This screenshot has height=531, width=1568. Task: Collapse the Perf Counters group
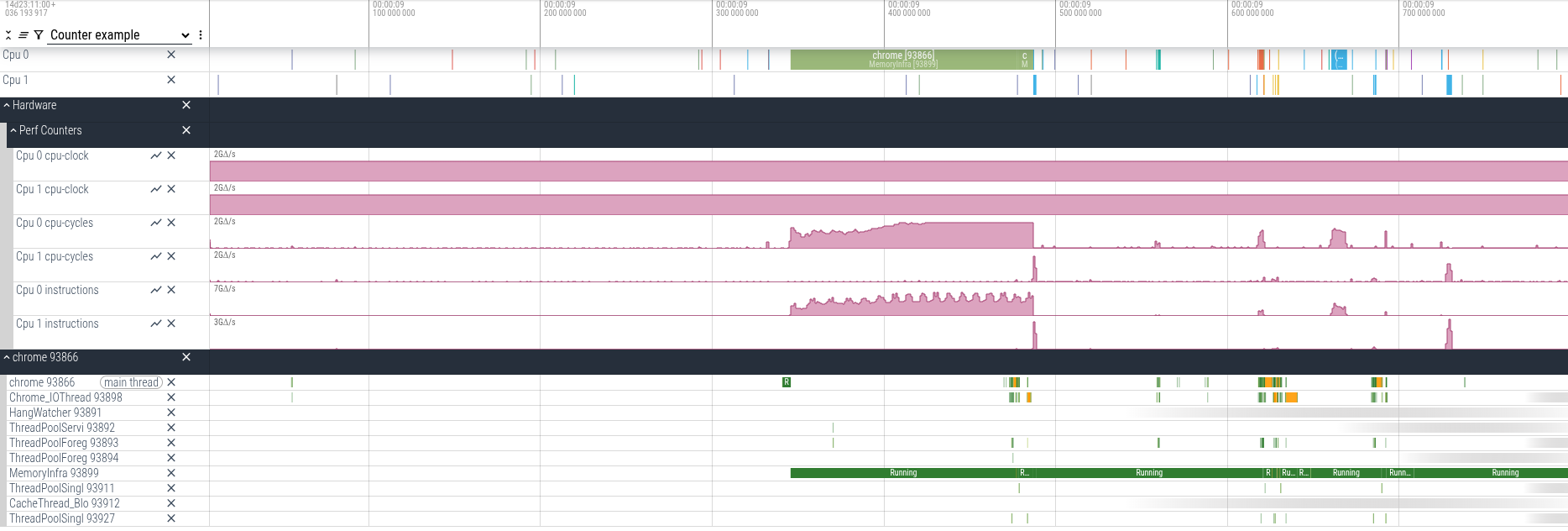click(x=13, y=130)
